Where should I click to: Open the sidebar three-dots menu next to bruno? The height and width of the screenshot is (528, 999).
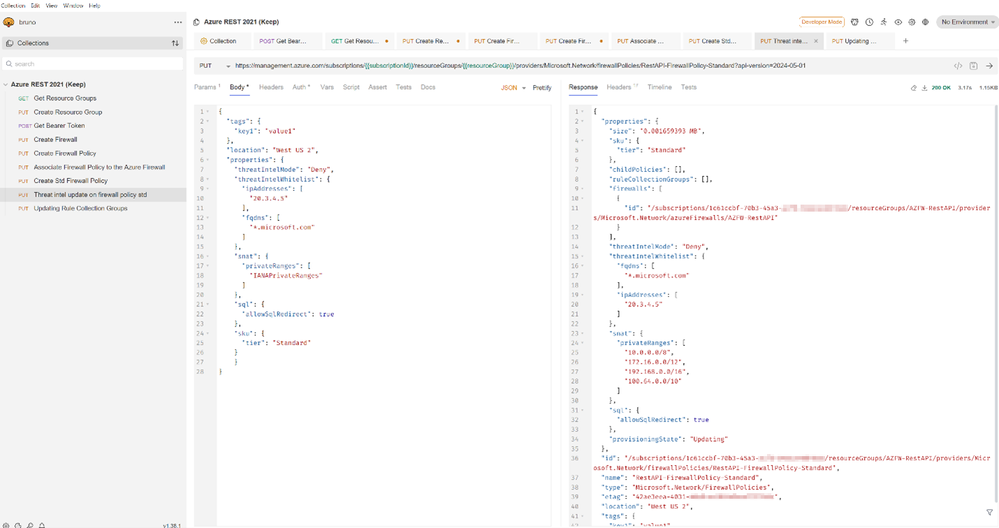[178, 22]
